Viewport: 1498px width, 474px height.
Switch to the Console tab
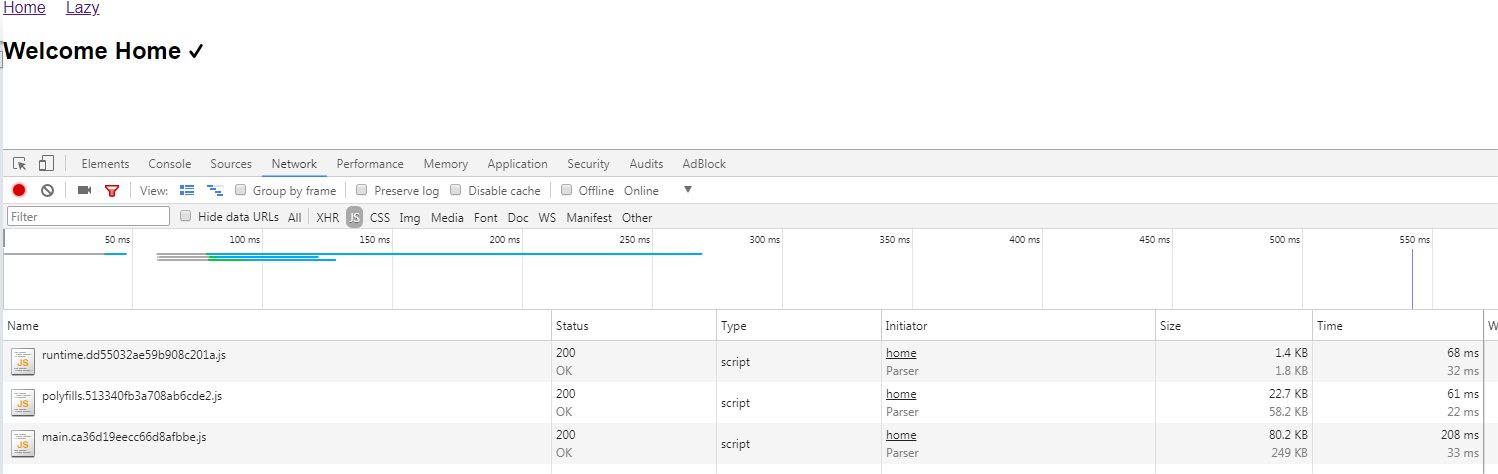coord(170,164)
